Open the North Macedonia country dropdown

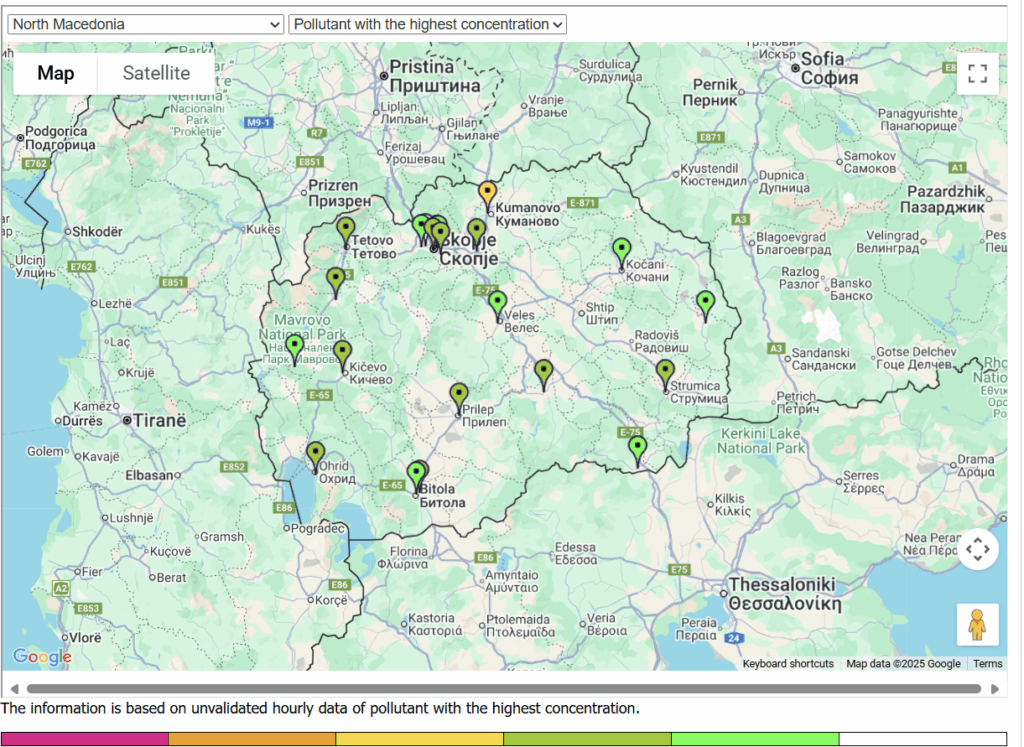coord(146,24)
